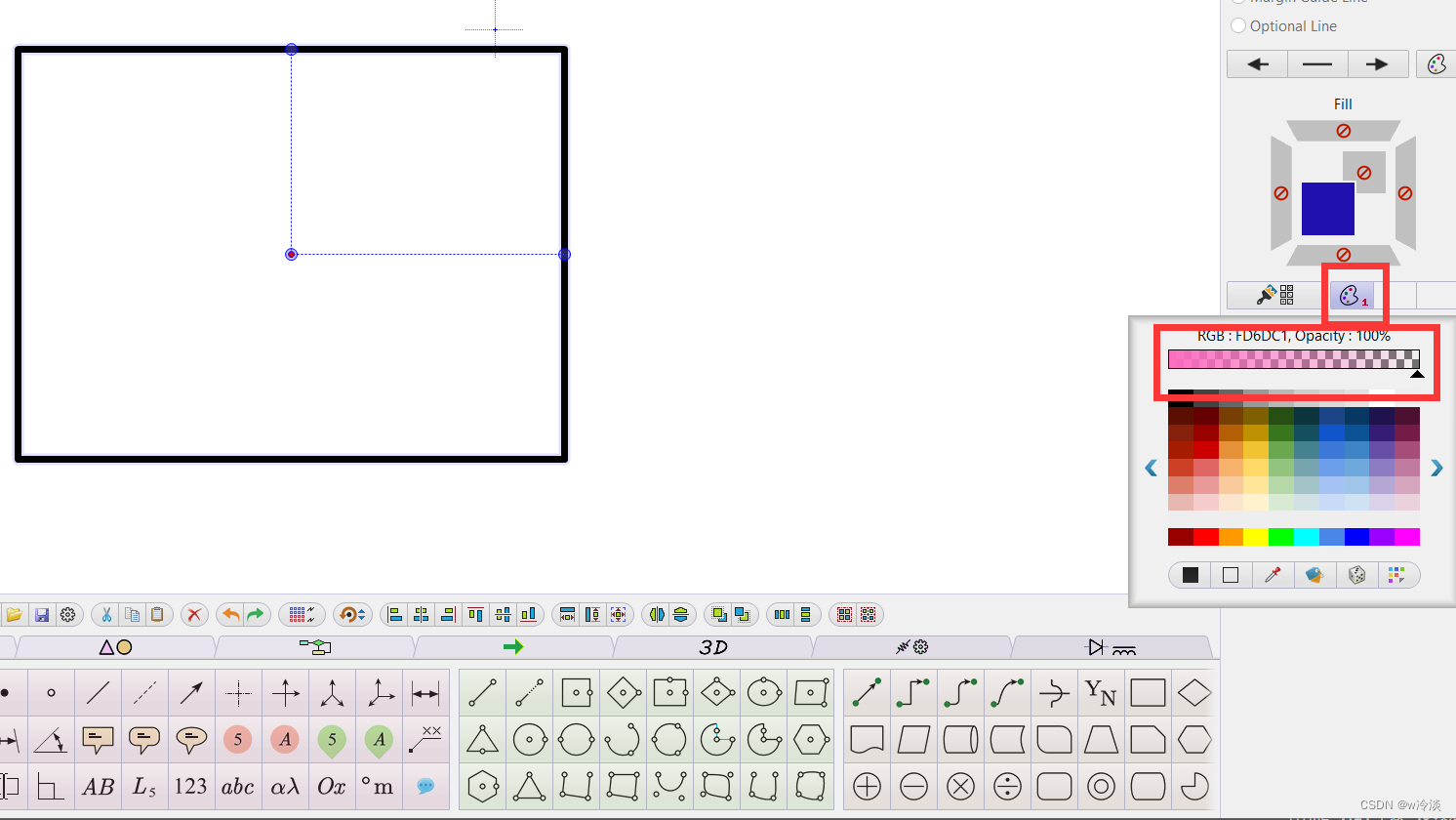
Task: Select the abc text tool
Action: pos(238,787)
